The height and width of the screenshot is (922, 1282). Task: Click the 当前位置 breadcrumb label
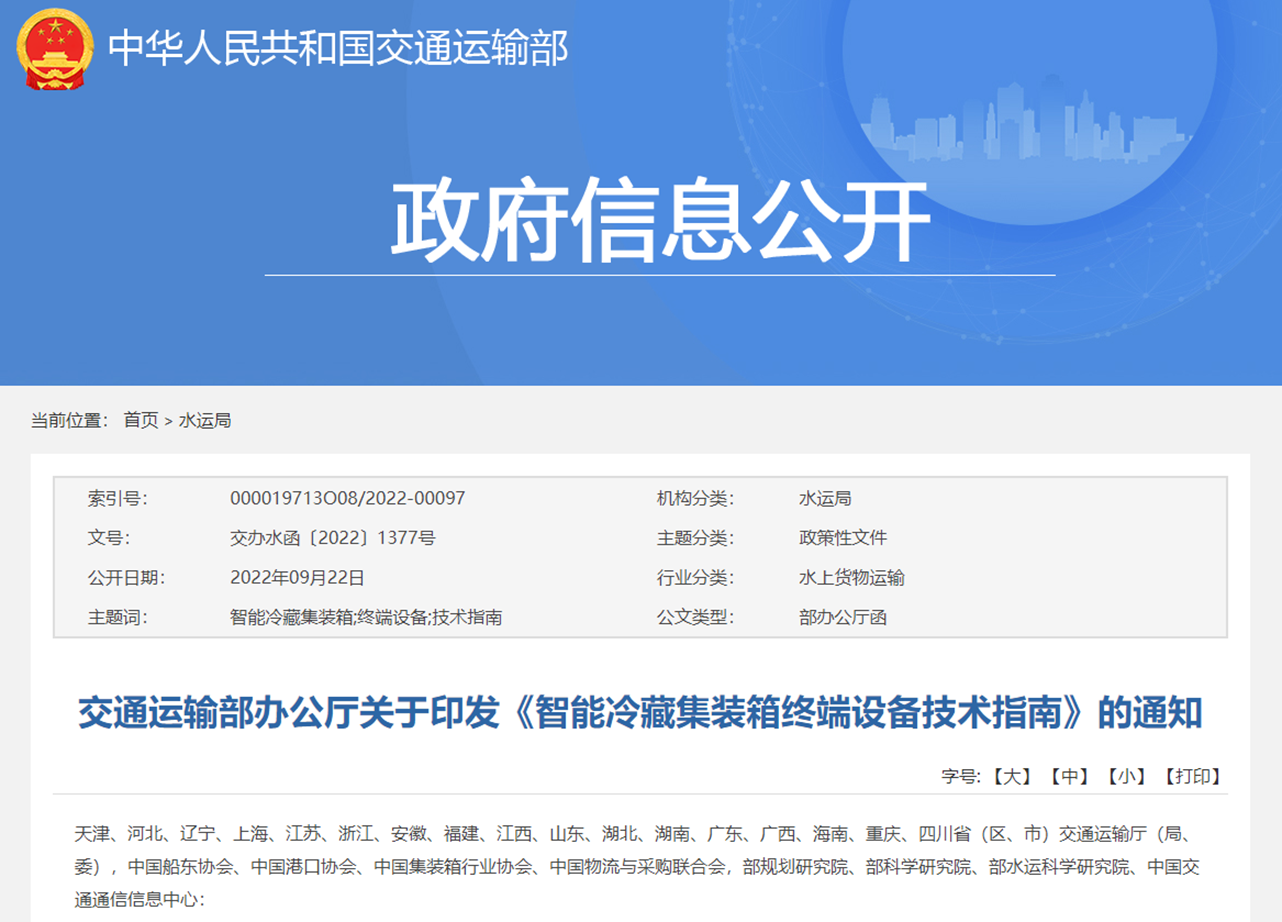(69, 421)
